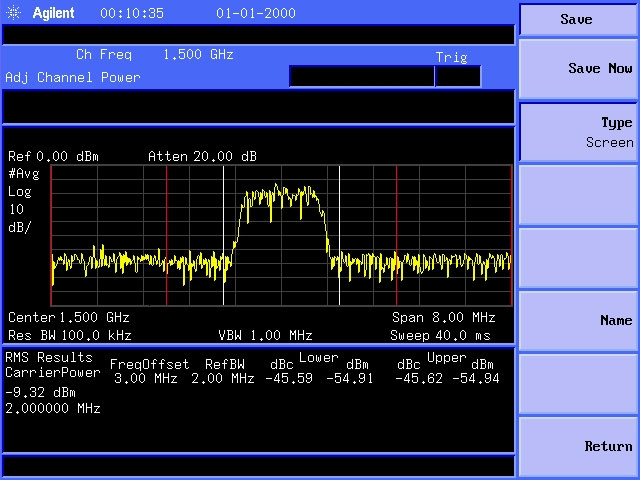Screen dimensions: 640x480
Task: Click the RefBW 2.00 MHz value
Action: click(223, 378)
